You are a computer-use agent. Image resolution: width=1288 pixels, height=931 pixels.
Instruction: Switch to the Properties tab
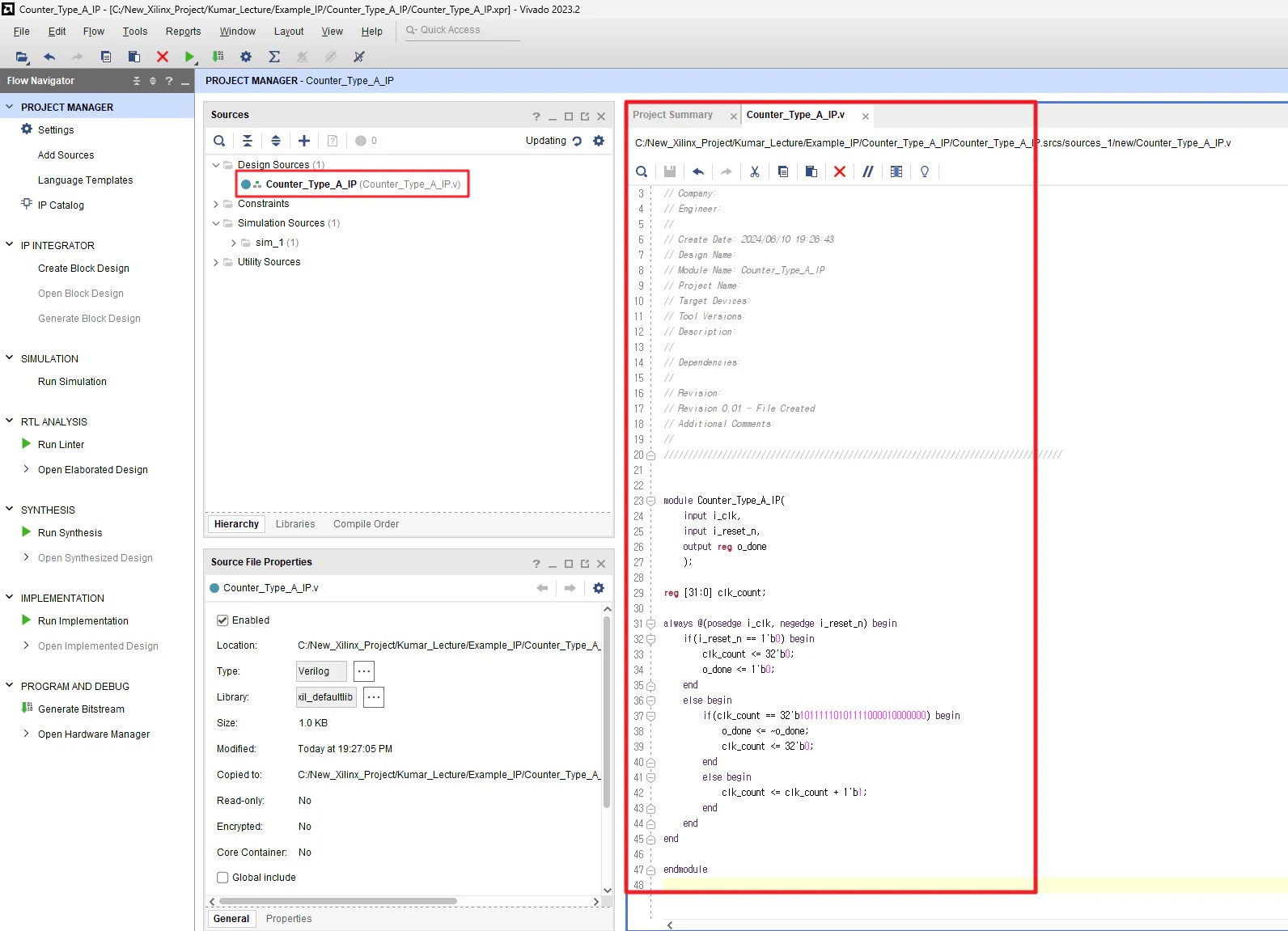click(289, 919)
